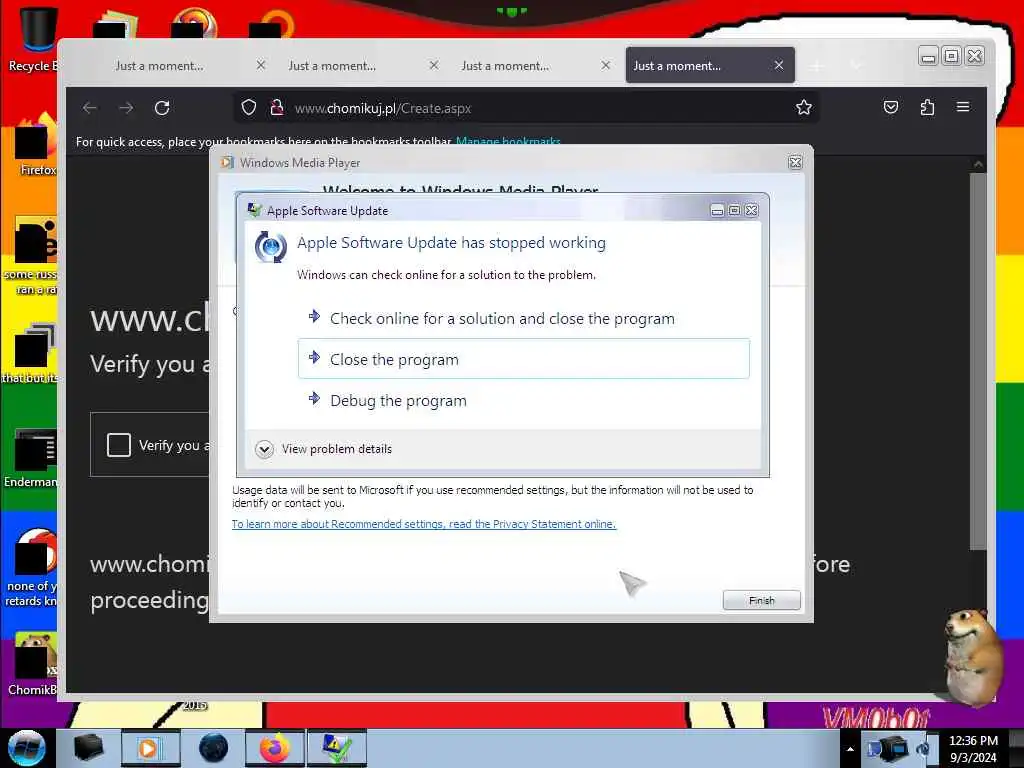Viewport: 1024px width, 768px height.
Task: Show site security lock info
Action: [277, 108]
